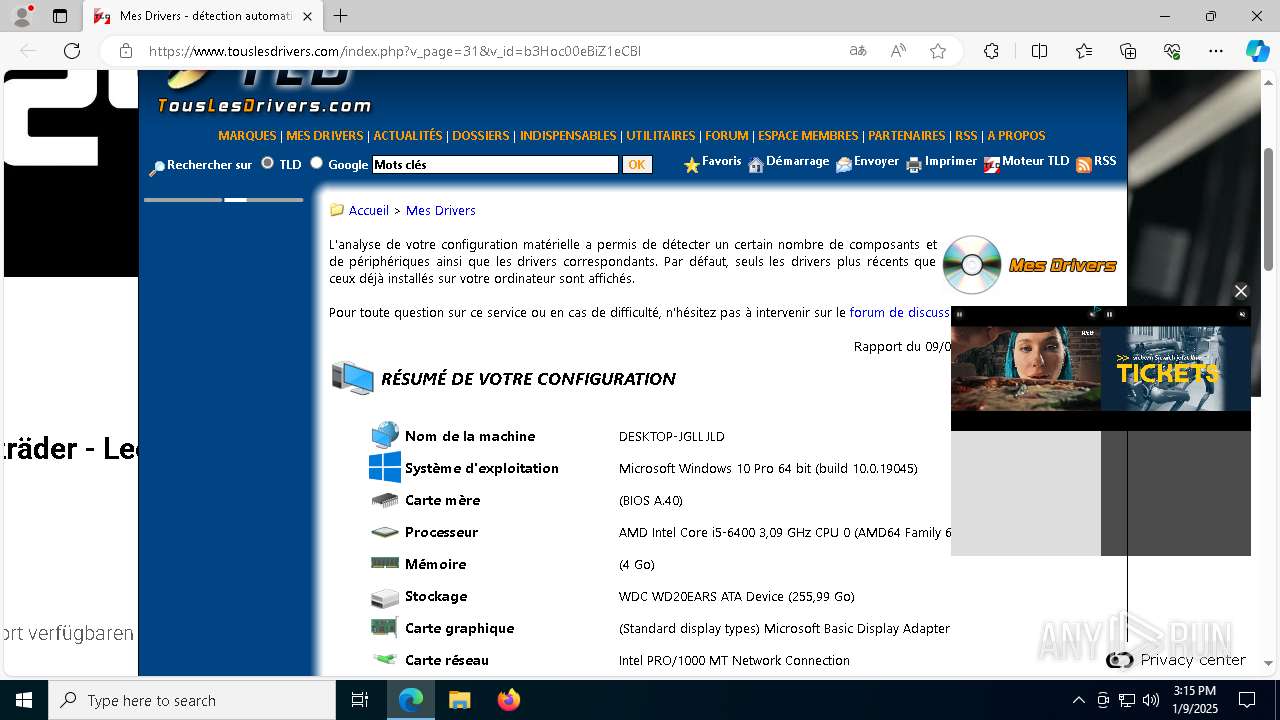Click the Moteur TLD icon
Screen dimensions: 1280x720
pos(992,165)
